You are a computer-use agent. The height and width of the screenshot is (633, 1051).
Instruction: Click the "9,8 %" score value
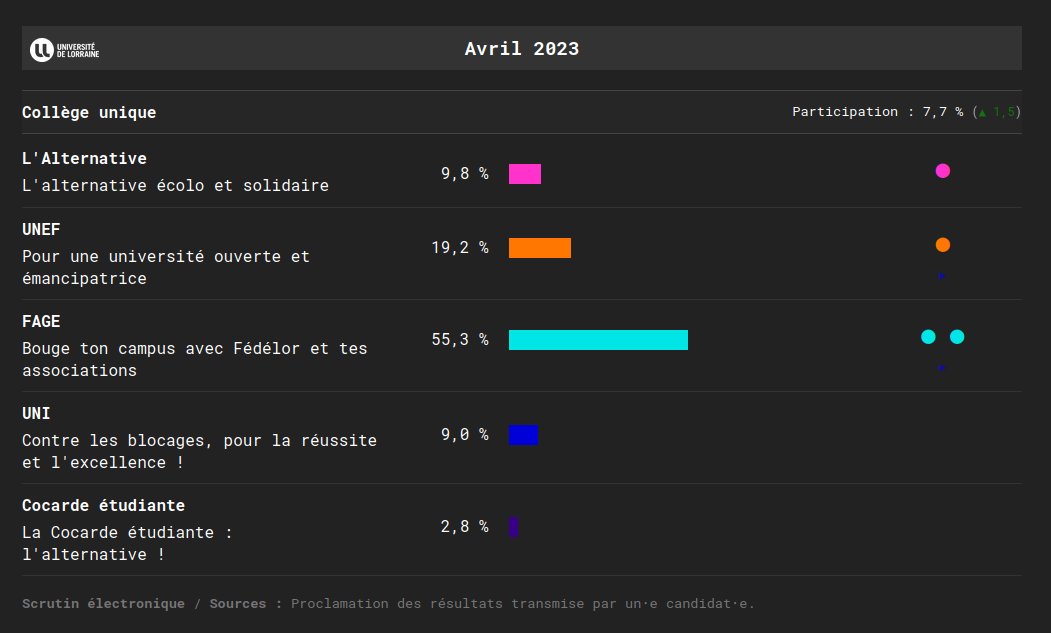tap(465, 174)
